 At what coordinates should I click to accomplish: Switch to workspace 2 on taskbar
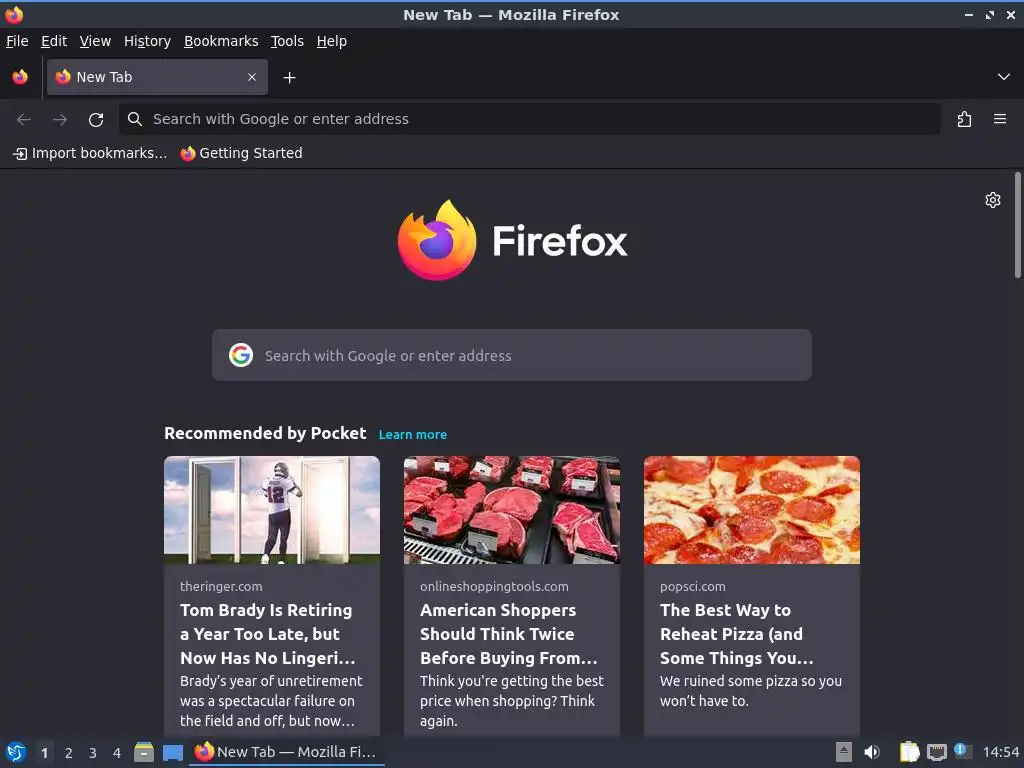pos(69,753)
